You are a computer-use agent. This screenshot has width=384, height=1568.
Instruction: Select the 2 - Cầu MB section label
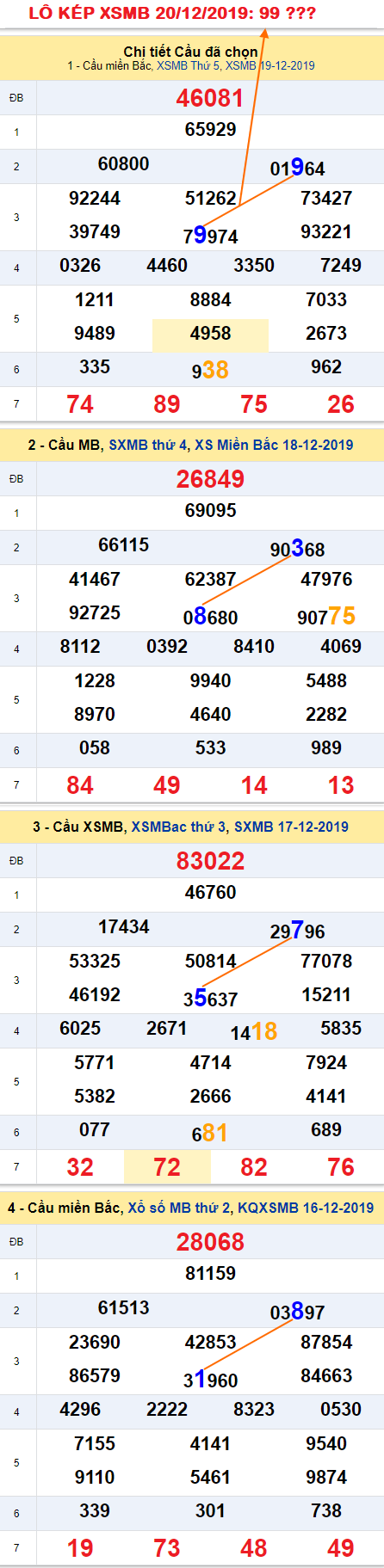click(x=65, y=445)
